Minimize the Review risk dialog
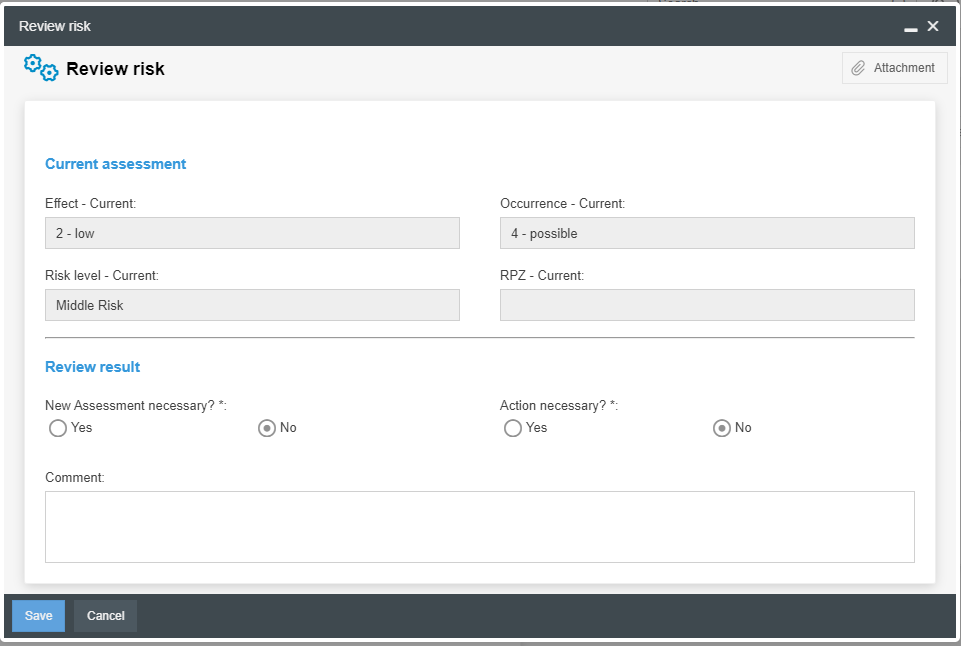Screen dimensions: 961x646 [x=910, y=27]
